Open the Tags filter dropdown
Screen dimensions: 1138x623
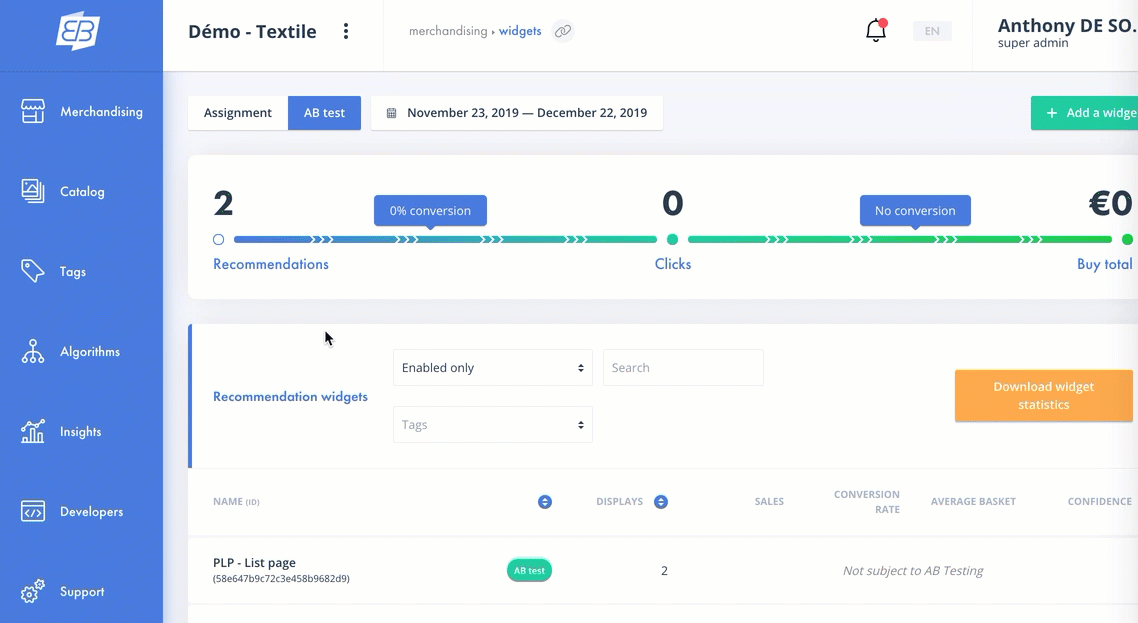tap(493, 425)
